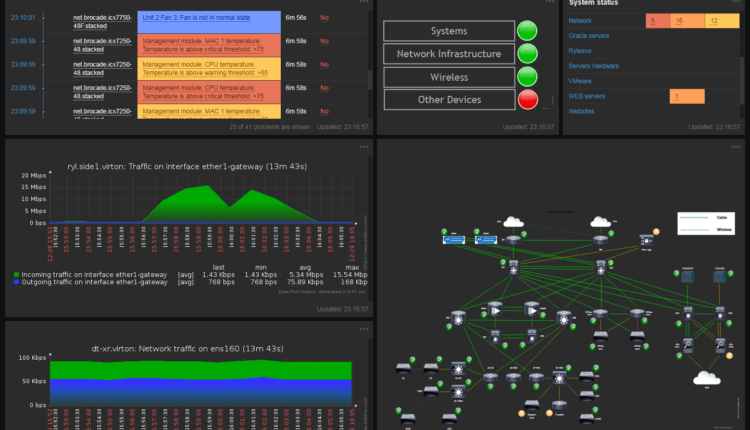750x430 pixels.
Task: Open the ether1-gateway graph widget menu dots
Action: (364, 147)
